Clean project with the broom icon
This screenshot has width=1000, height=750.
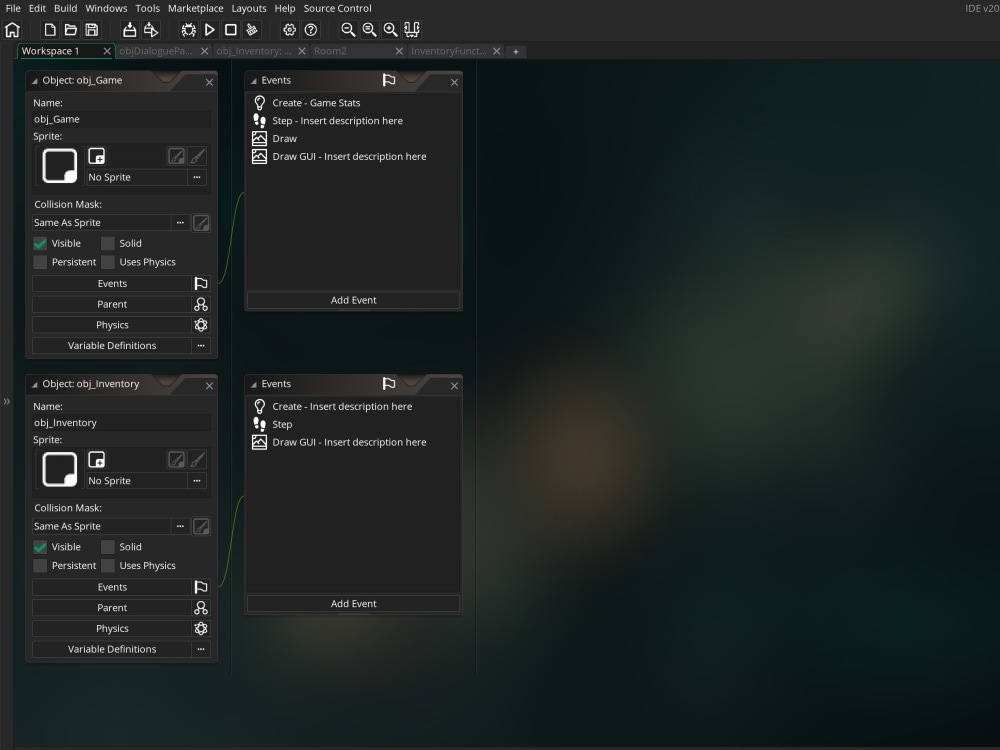(252, 29)
